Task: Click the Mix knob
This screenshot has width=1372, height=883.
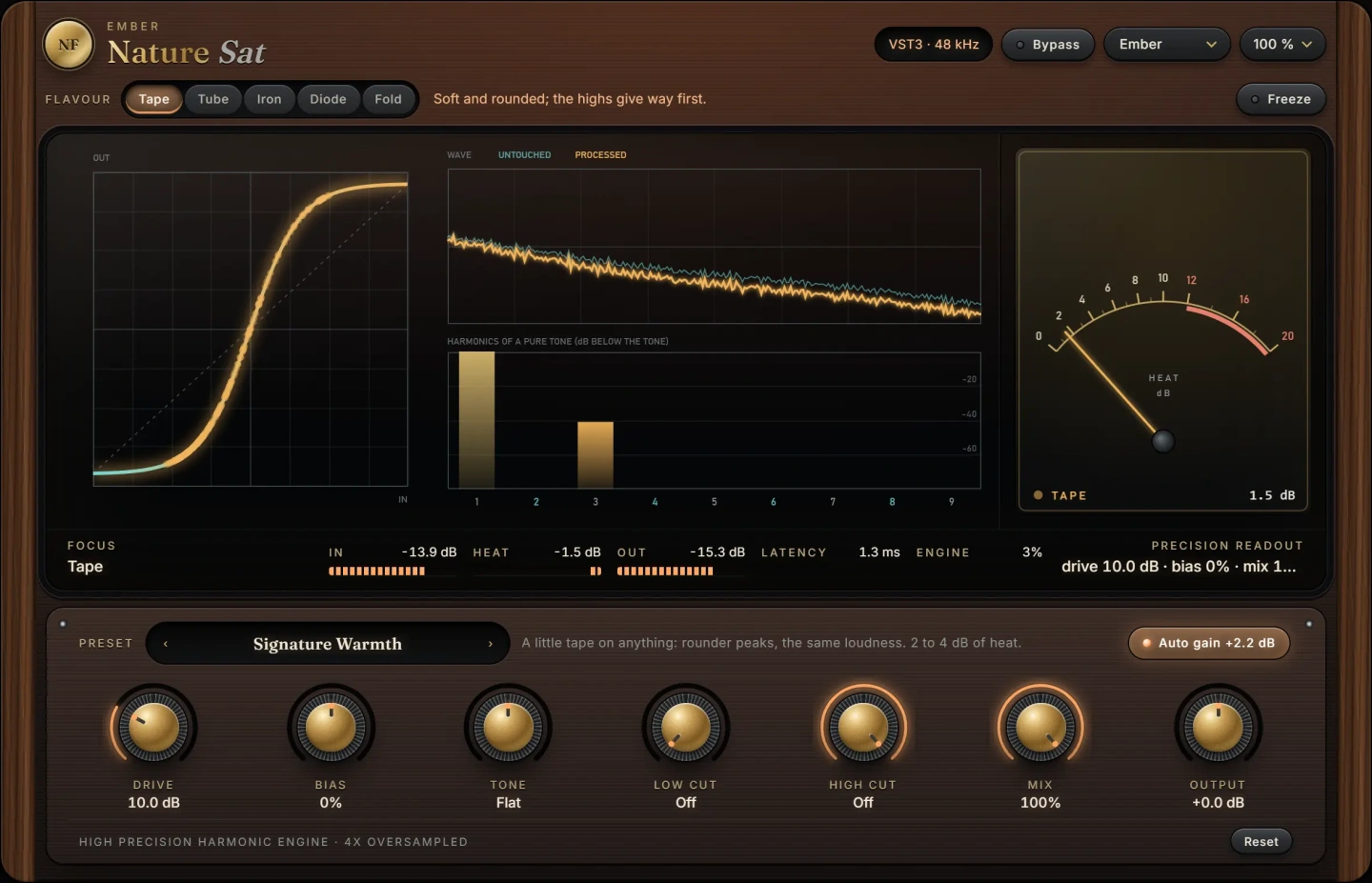Action: coord(1040,728)
